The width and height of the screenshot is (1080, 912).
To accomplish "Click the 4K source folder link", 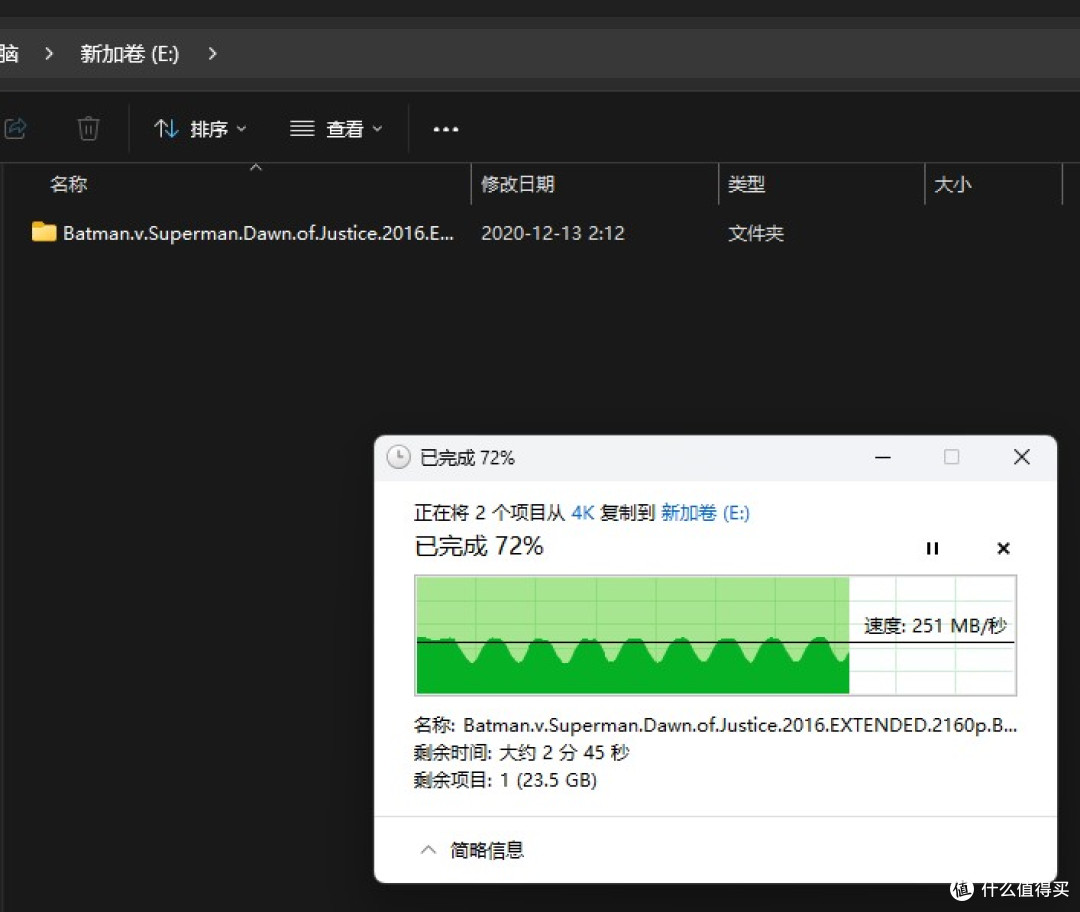I will (583, 513).
